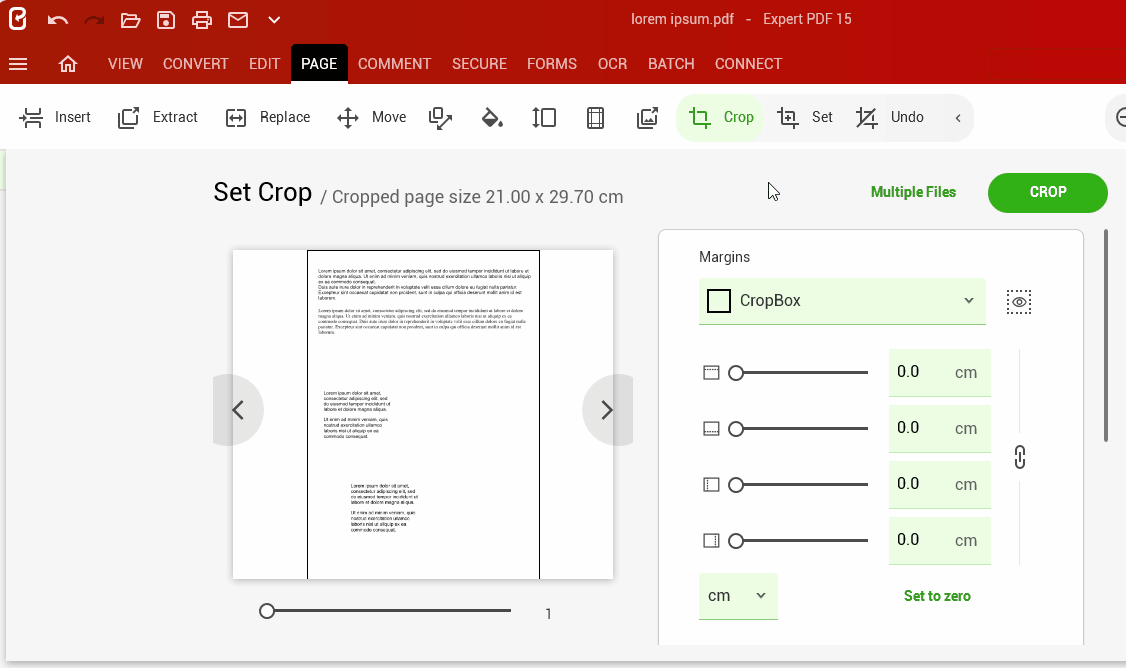The height and width of the screenshot is (668, 1126).
Task: Click the bottom margin icon
Action: pos(711,429)
